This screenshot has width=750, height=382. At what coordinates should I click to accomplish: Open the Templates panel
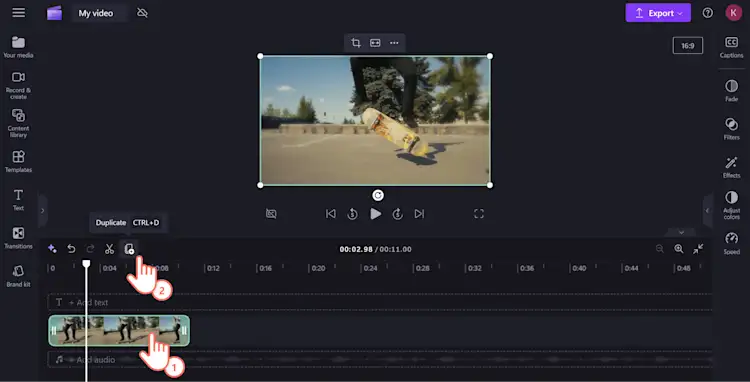(x=18, y=162)
